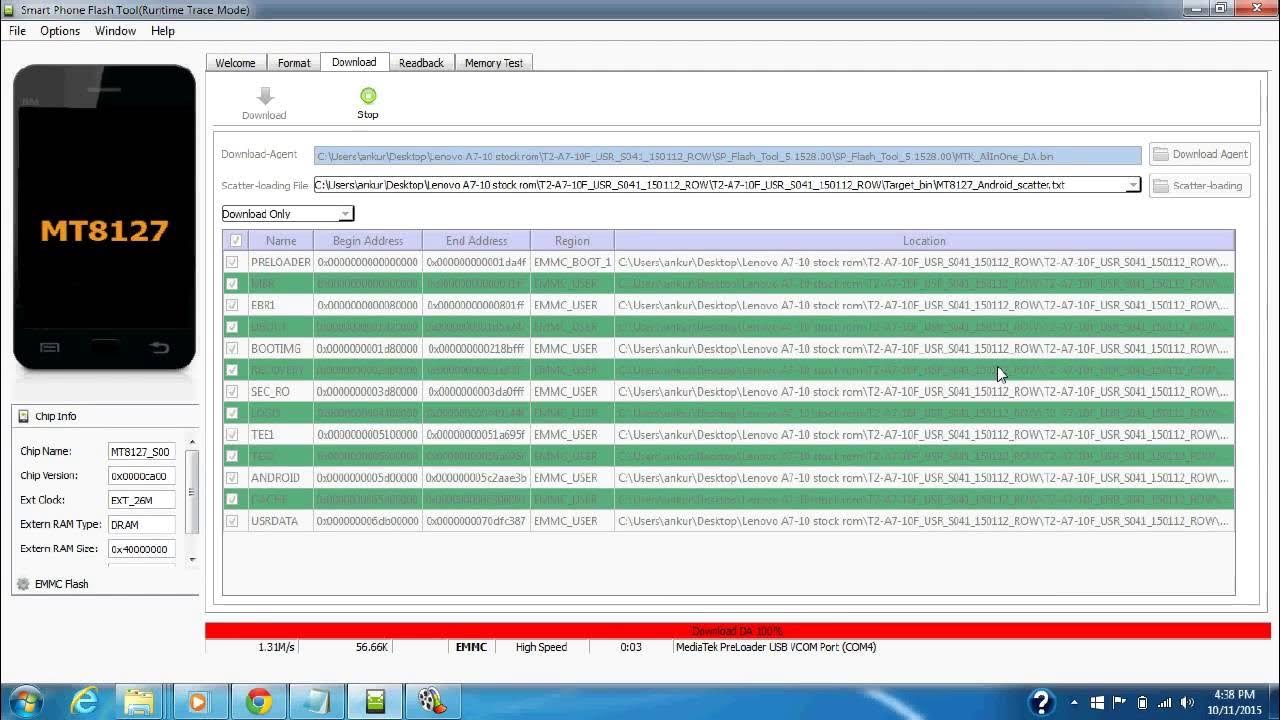The height and width of the screenshot is (720, 1280).
Task: Toggle the BOOTIMG row checkbox
Action: (x=233, y=348)
